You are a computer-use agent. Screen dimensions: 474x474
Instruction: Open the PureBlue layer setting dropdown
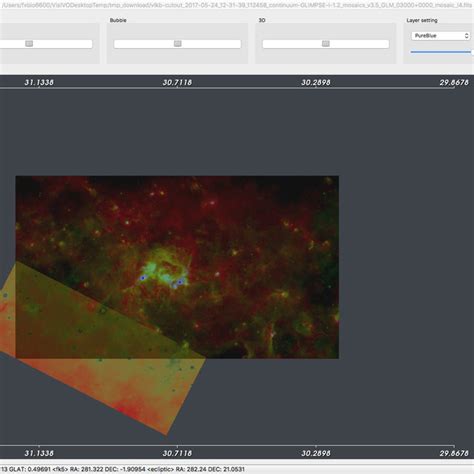tap(441, 36)
